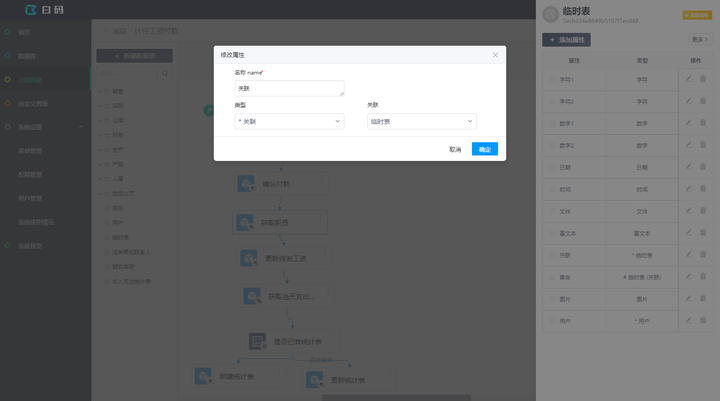This screenshot has width=720, height=401.
Task: Open 数据库 in the left sidebar
Action: [27, 56]
